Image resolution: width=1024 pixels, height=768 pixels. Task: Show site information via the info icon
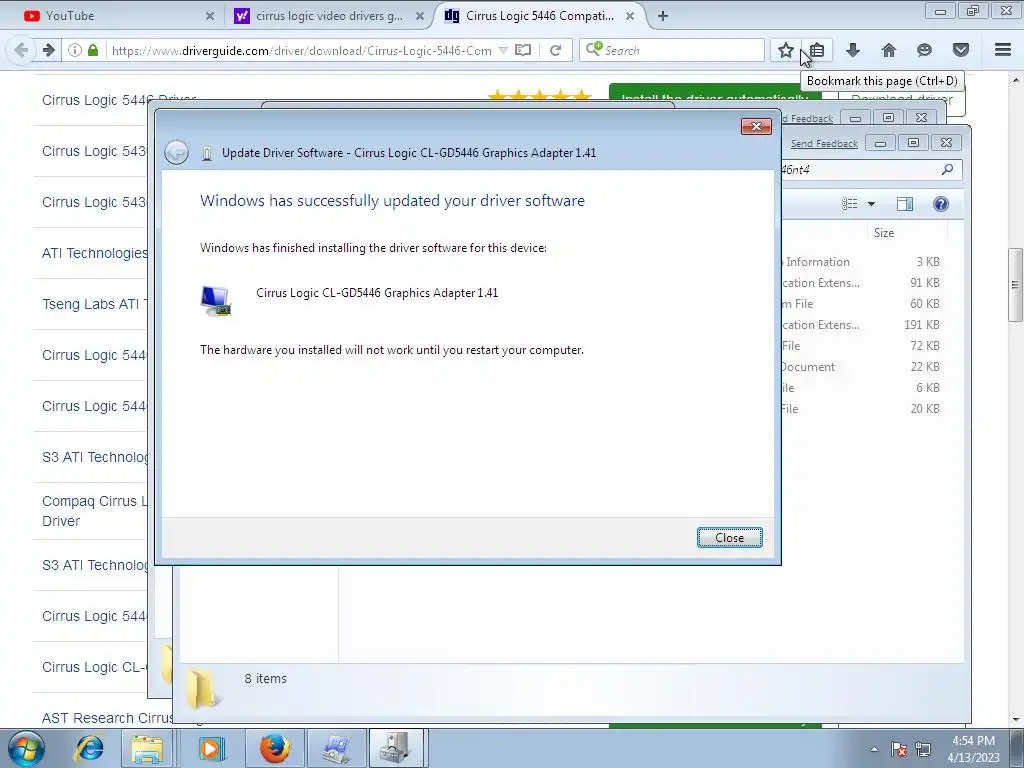click(75, 50)
